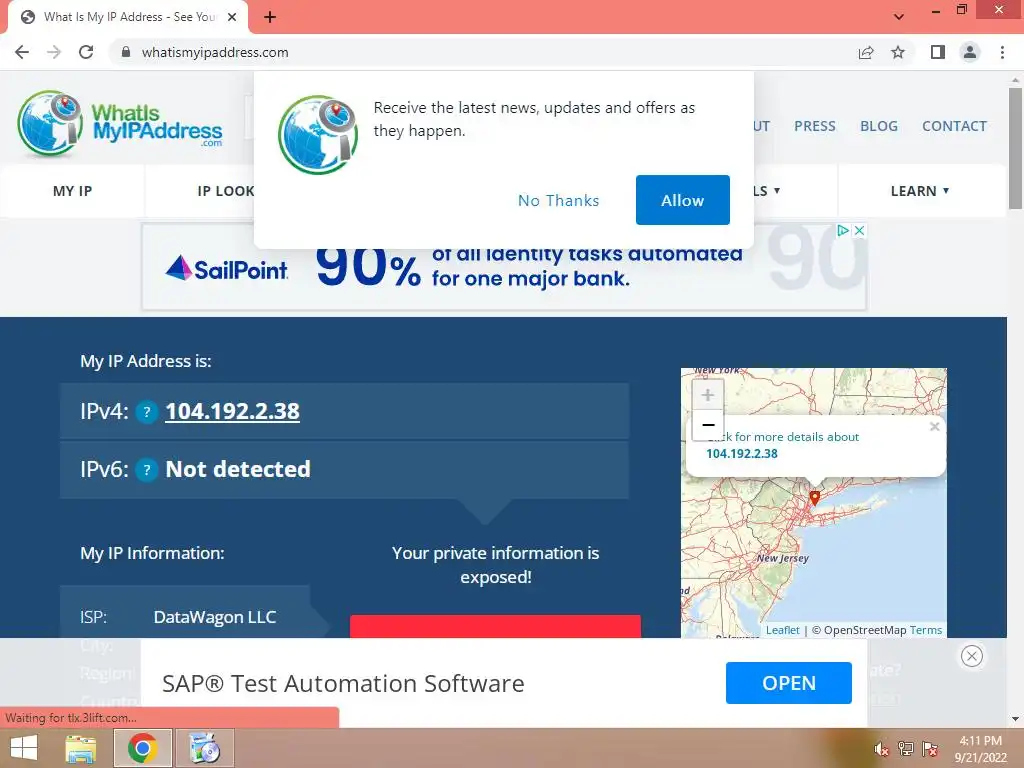1024x768 pixels.
Task: Close the map popup tooltip
Action: [935, 426]
